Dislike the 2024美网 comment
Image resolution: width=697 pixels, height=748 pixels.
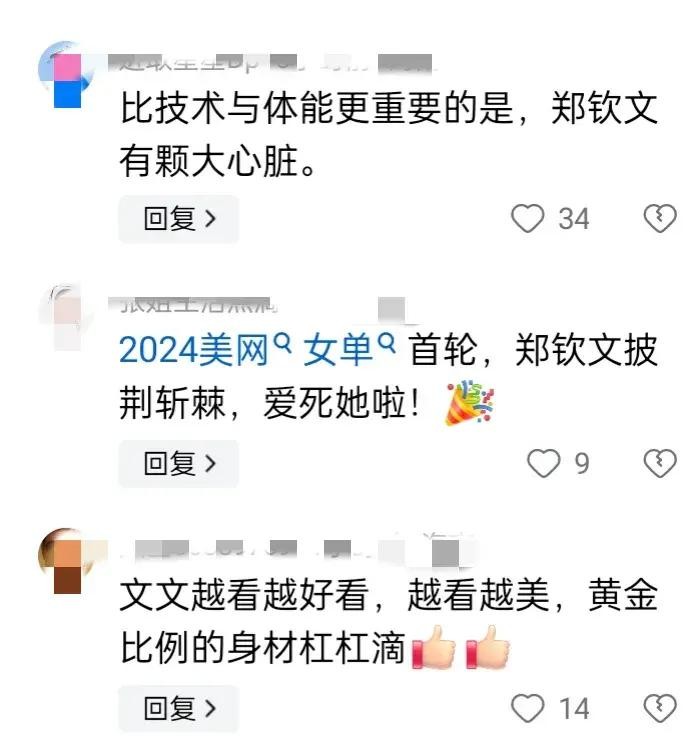[x=660, y=463]
